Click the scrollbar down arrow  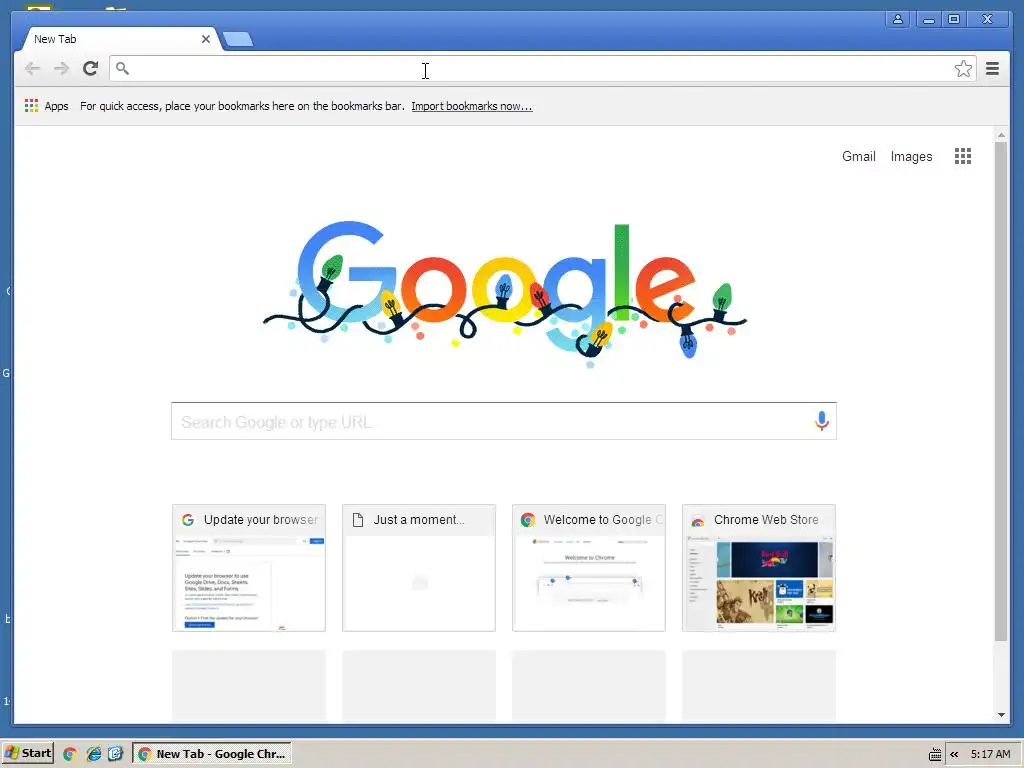[x=1000, y=714]
